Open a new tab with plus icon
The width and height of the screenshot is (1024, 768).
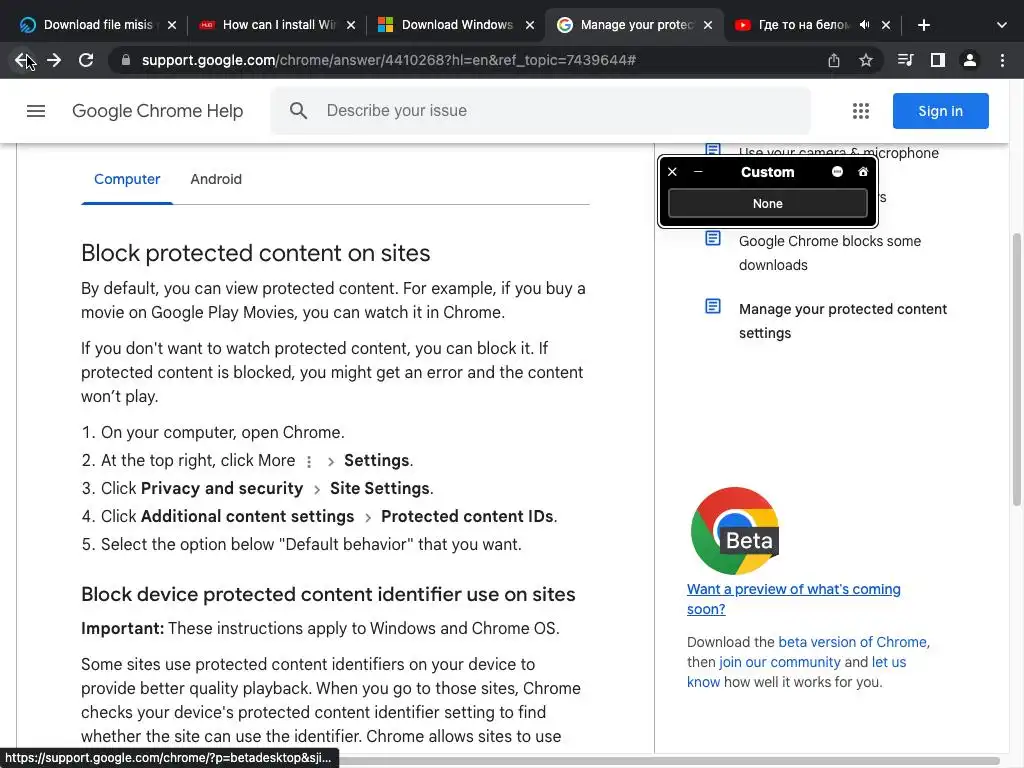[x=923, y=25]
